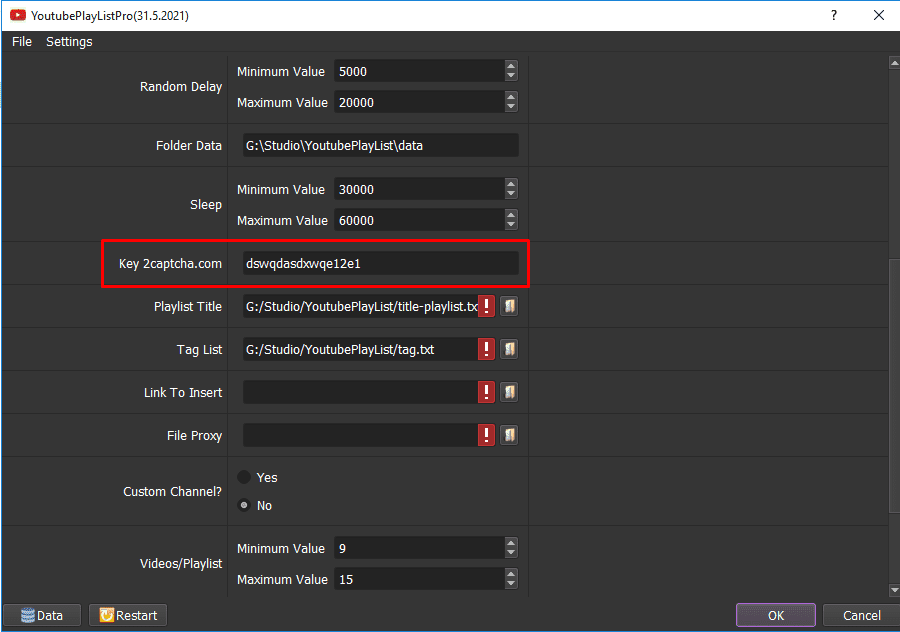Increase Videos/Playlist Minimum Value
The width and height of the screenshot is (900, 632).
tap(511, 543)
